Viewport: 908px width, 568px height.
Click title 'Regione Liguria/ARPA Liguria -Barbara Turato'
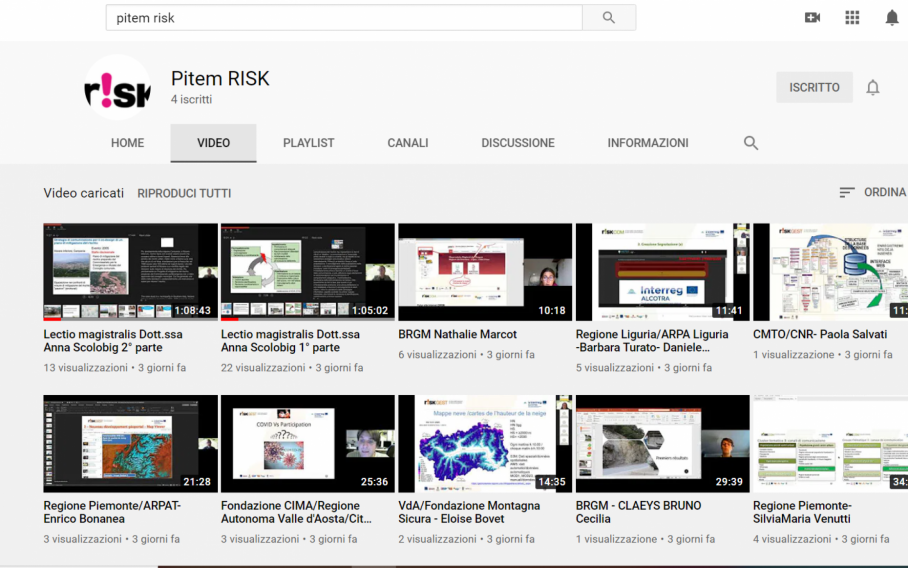(x=652, y=341)
